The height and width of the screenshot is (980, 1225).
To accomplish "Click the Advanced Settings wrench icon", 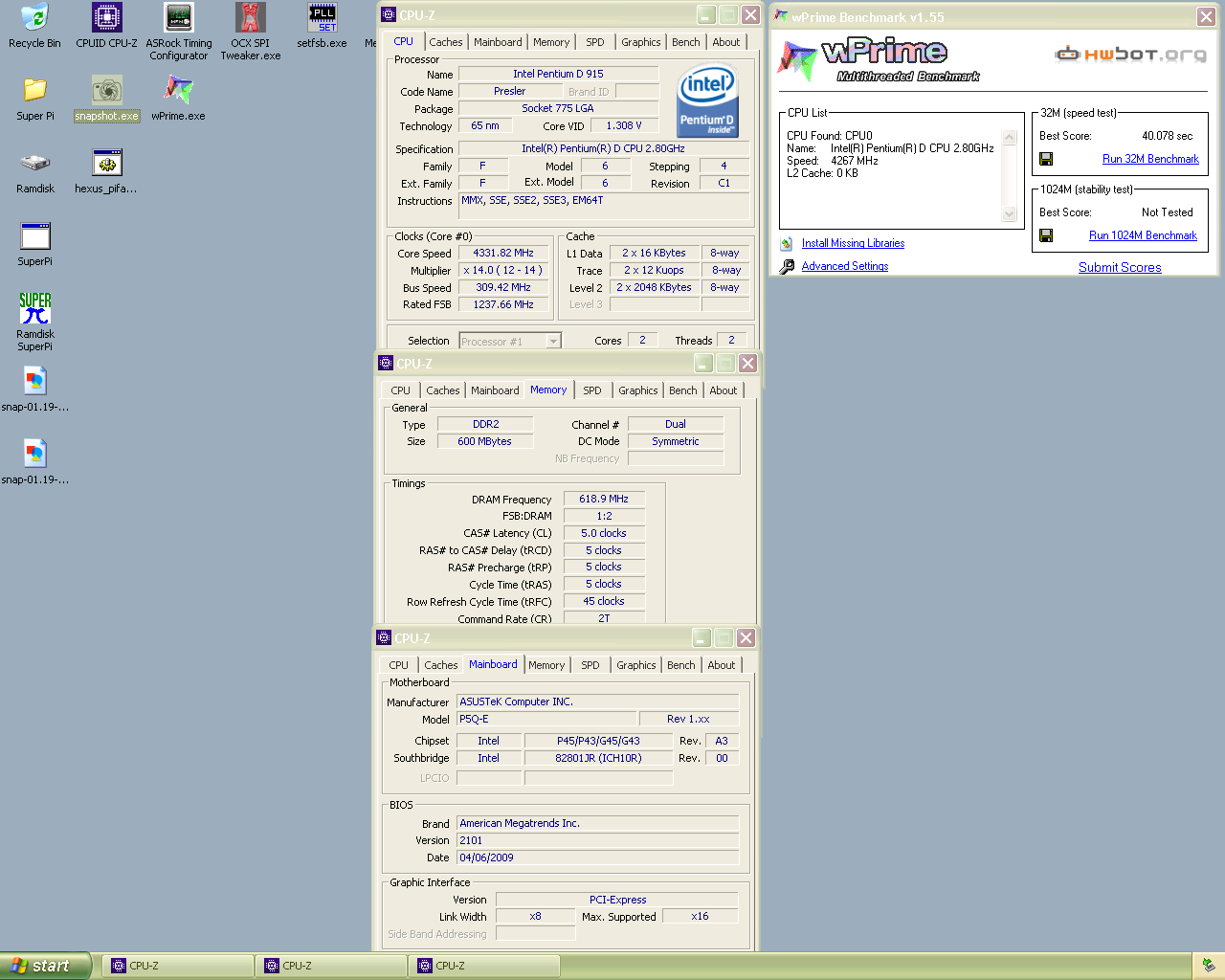I will 787,267.
